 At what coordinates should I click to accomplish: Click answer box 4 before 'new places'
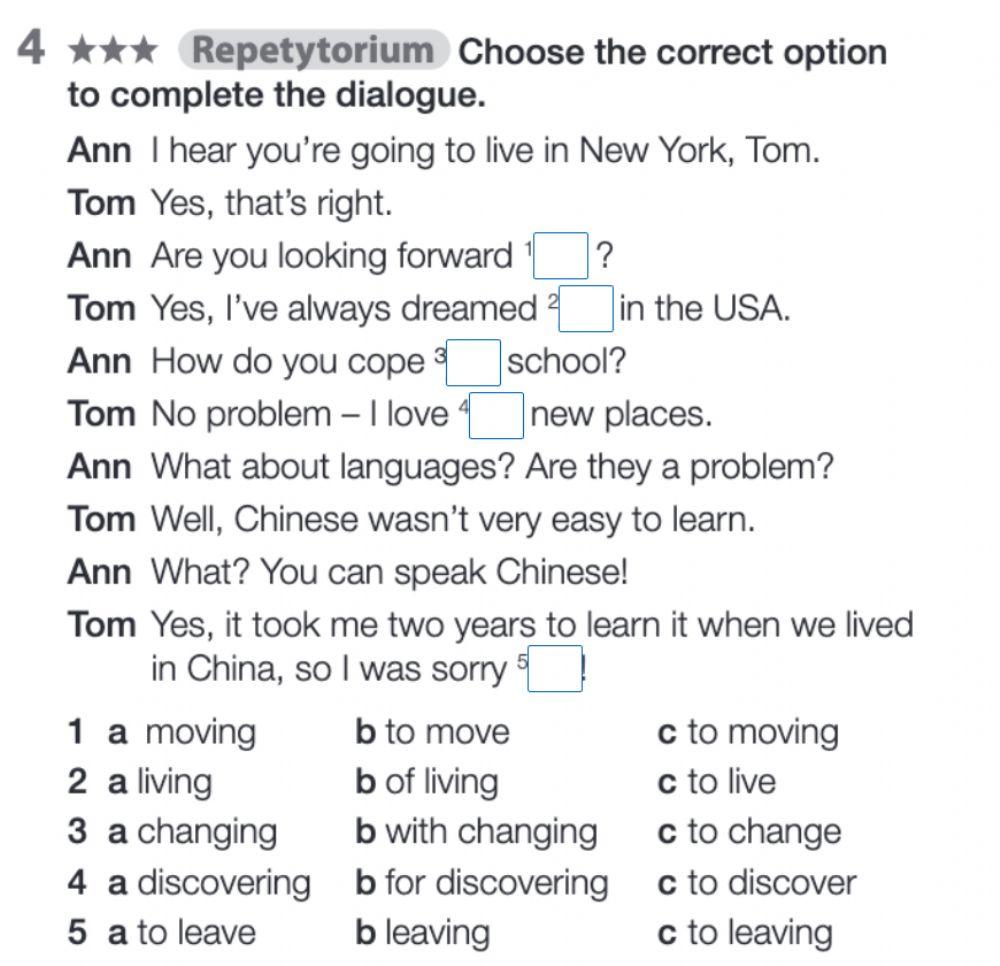tap(497, 415)
